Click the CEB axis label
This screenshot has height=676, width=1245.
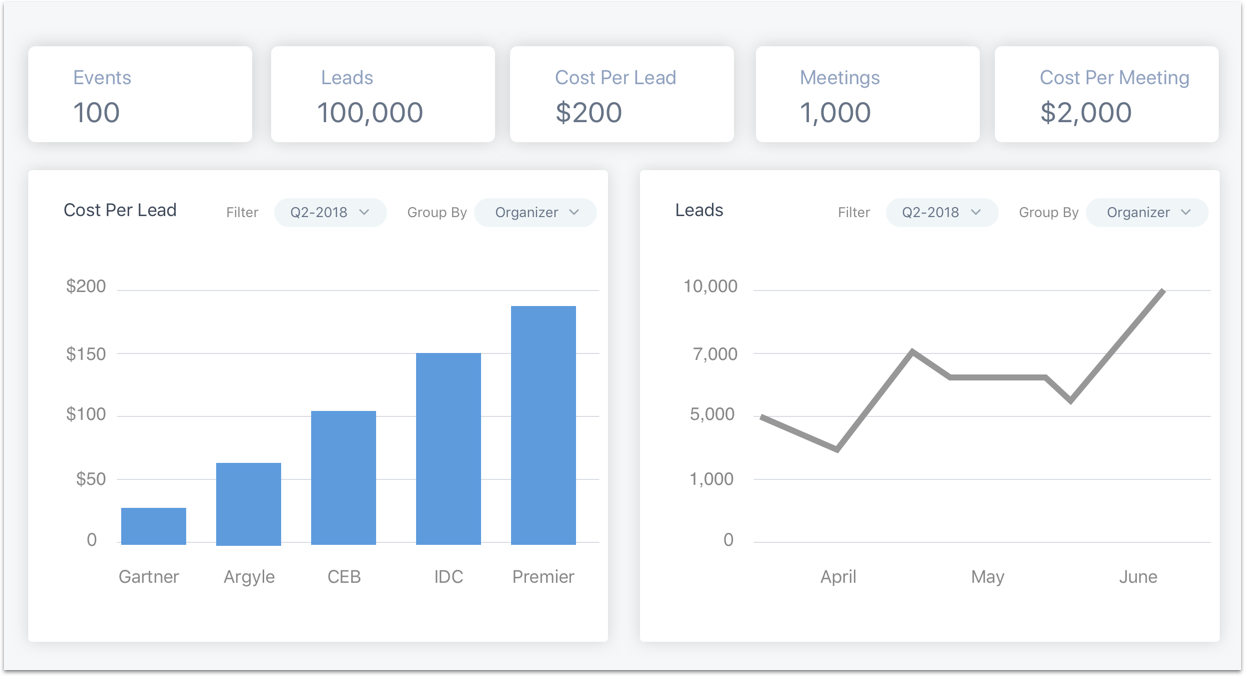tap(344, 577)
